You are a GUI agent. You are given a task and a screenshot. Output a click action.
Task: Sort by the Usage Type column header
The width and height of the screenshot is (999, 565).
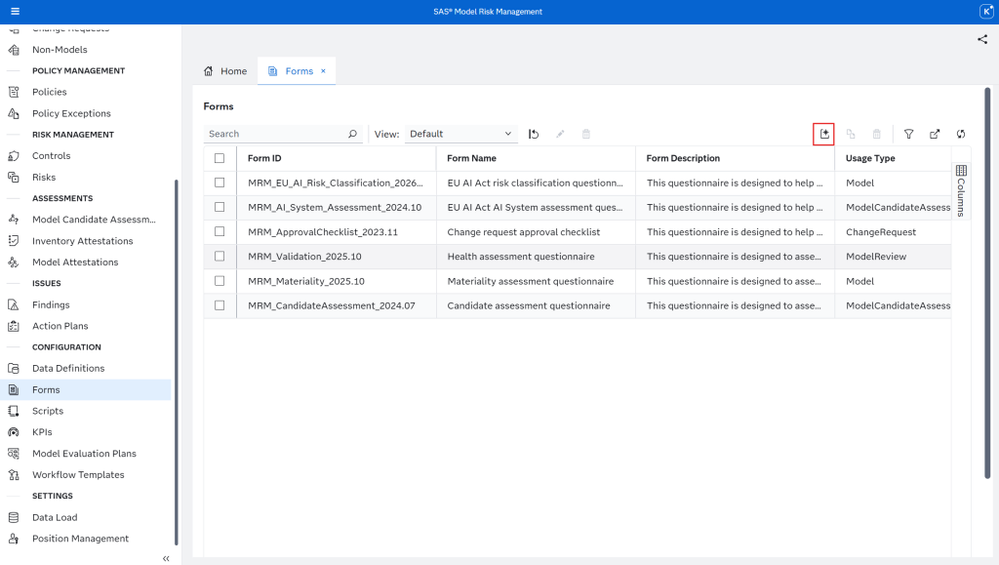point(870,158)
